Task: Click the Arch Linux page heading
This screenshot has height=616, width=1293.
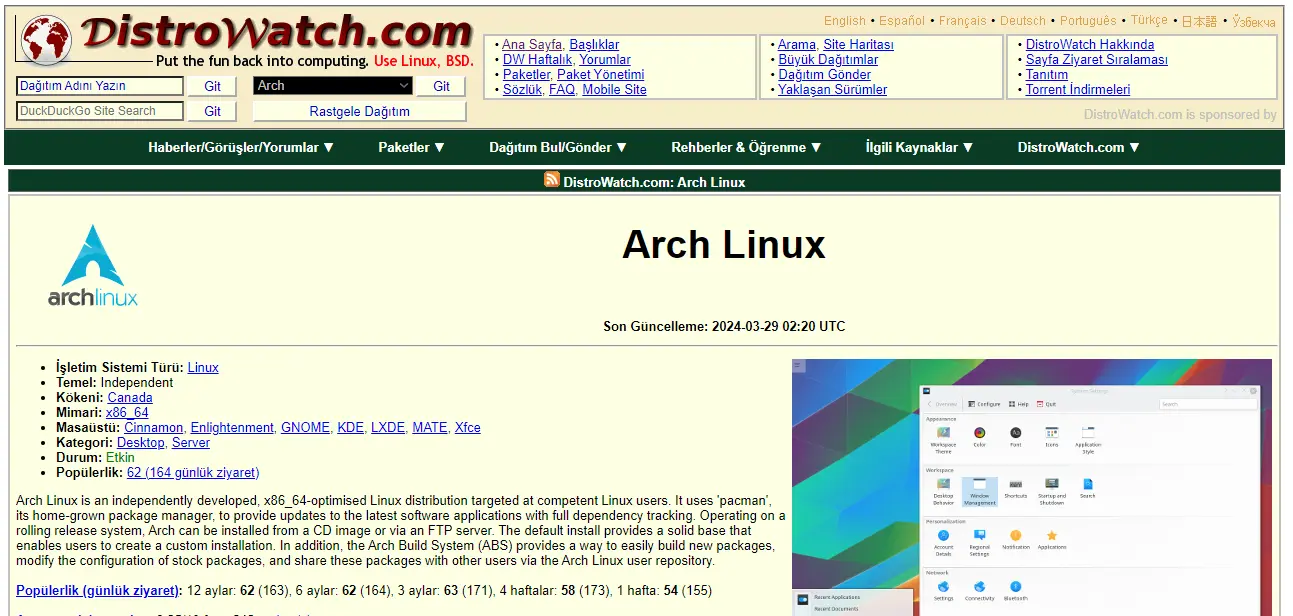Action: coord(724,245)
